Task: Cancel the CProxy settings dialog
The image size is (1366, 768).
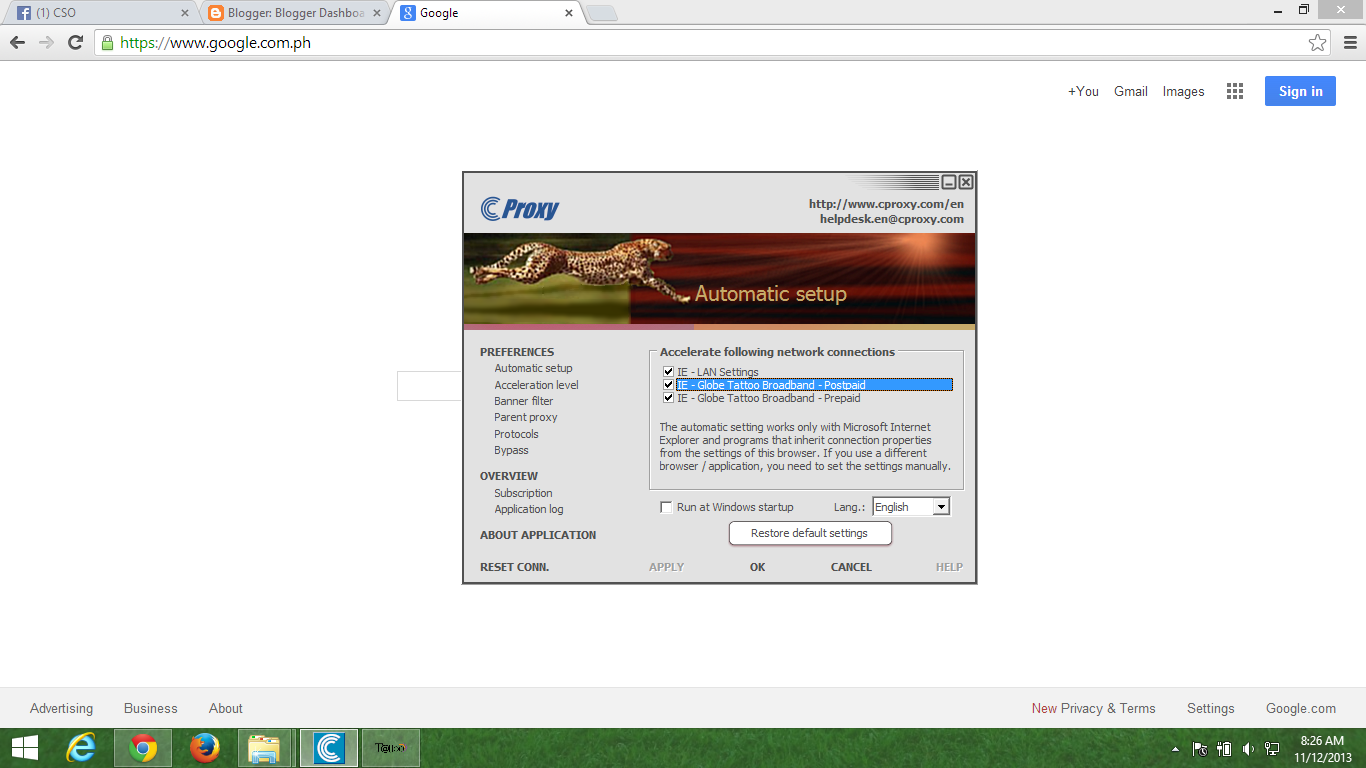Action: (851, 567)
